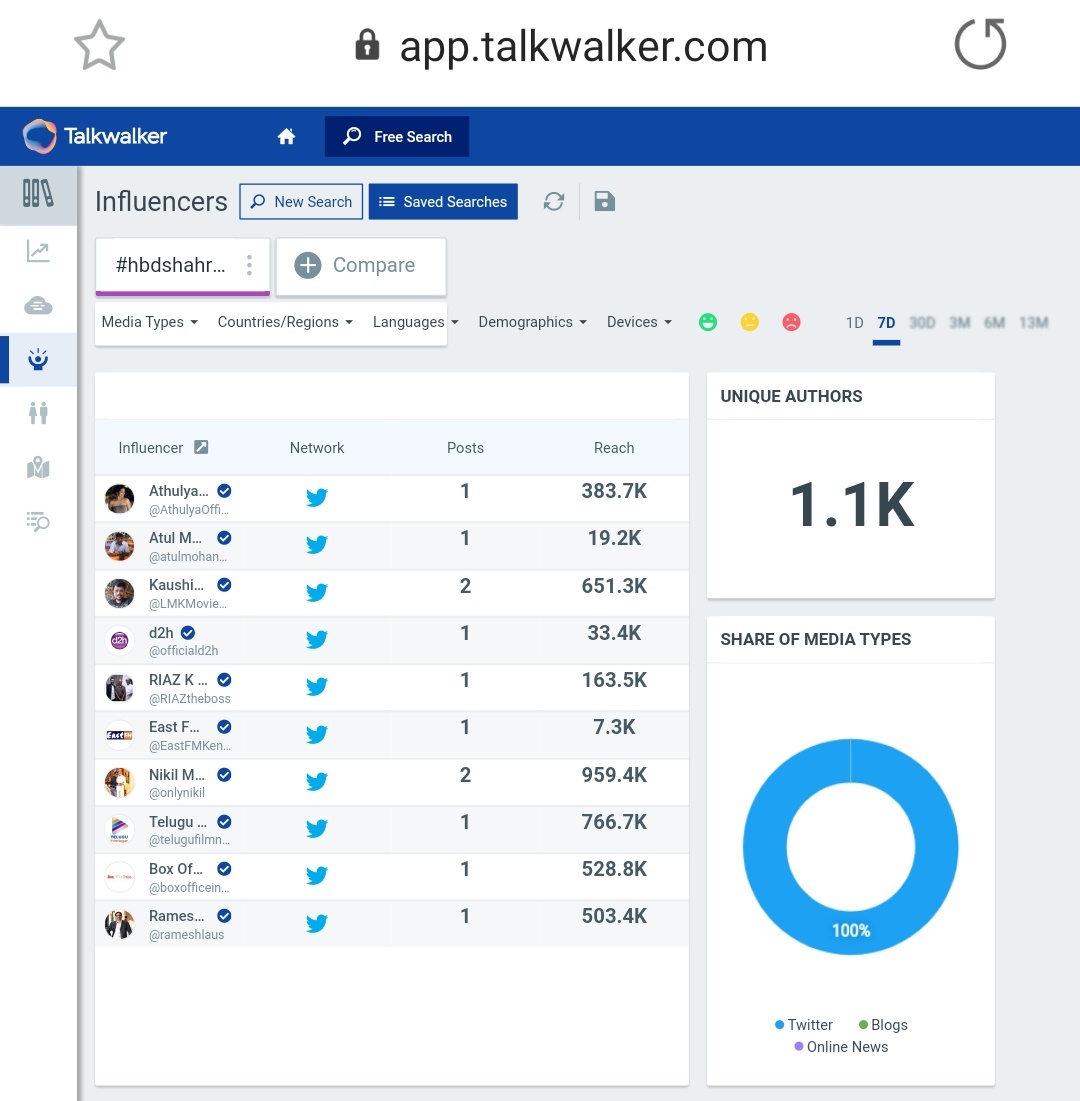The width and height of the screenshot is (1080, 1101).
Task: Click Twitter icon in Kaushi row
Action: [x=317, y=593]
